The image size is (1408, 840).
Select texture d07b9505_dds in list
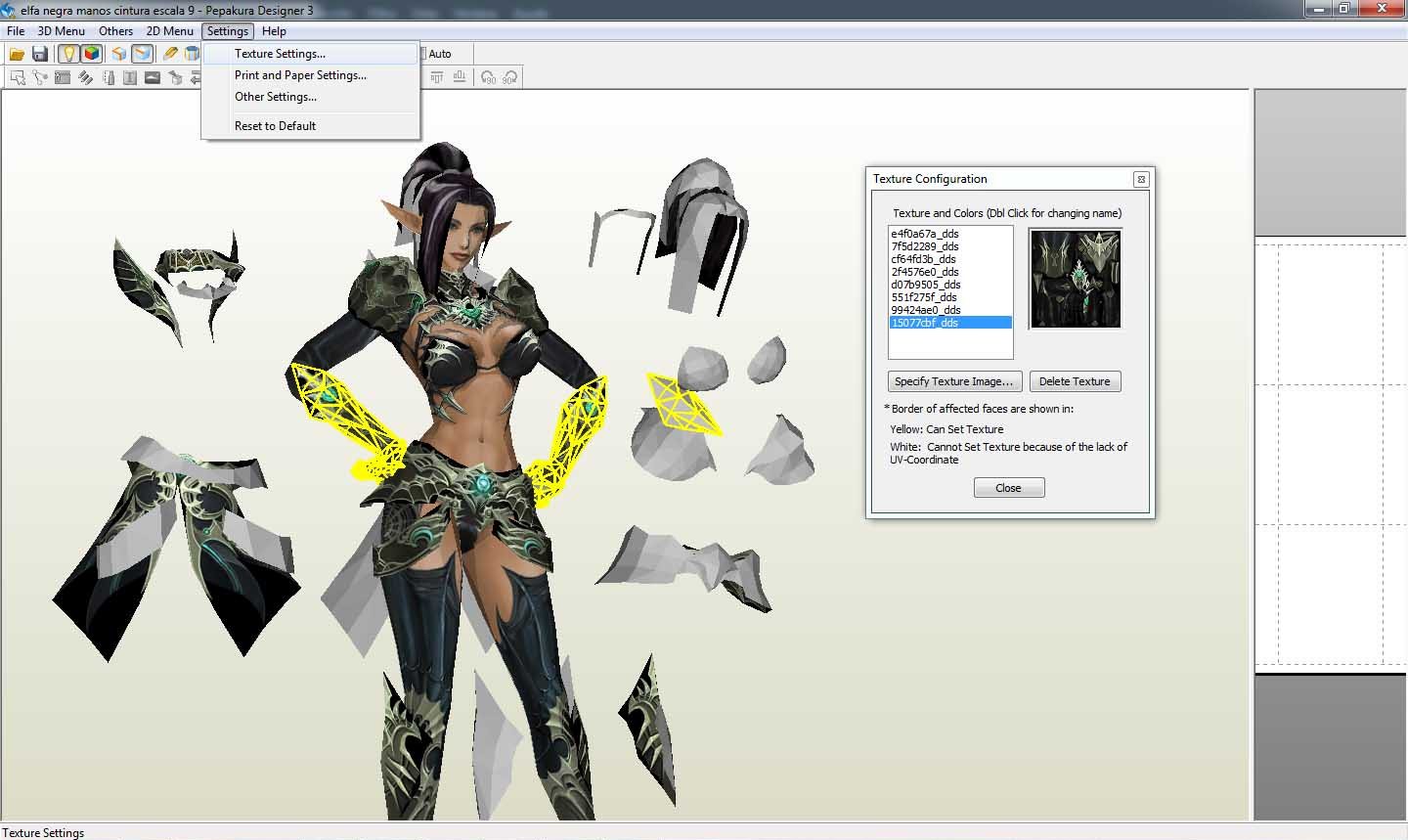(x=949, y=285)
